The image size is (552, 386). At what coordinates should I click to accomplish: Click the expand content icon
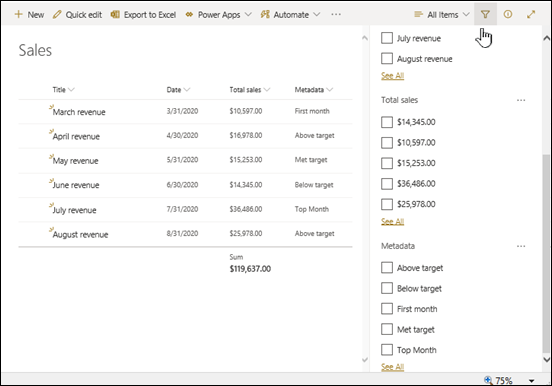531,14
